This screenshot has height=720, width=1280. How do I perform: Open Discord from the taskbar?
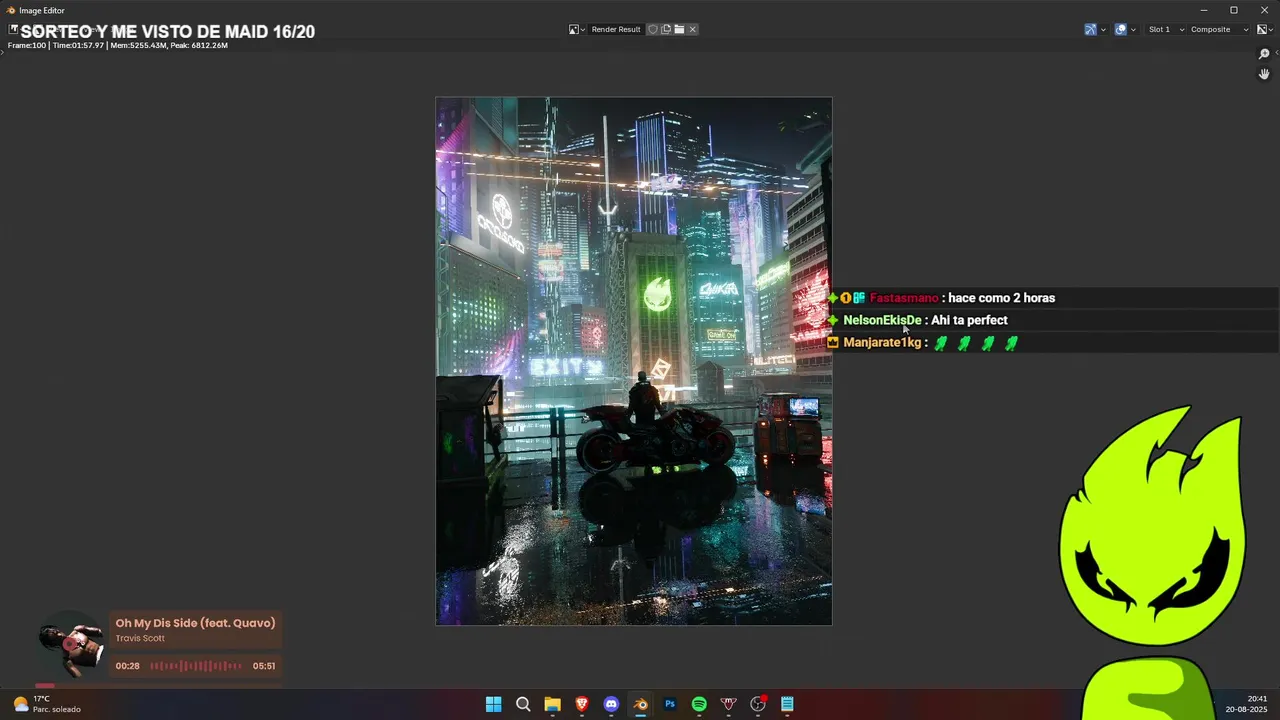pyautogui.click(x=611, y=704)
